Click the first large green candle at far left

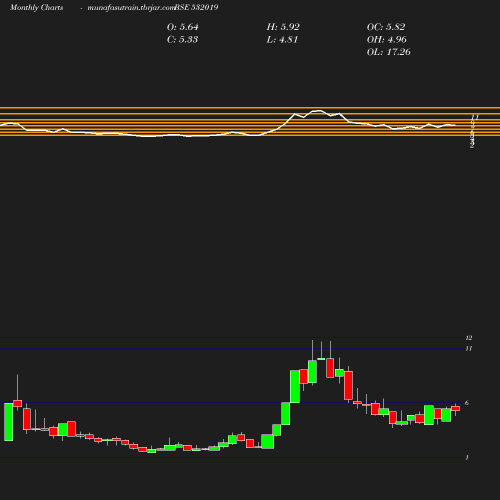click(9, 422)
